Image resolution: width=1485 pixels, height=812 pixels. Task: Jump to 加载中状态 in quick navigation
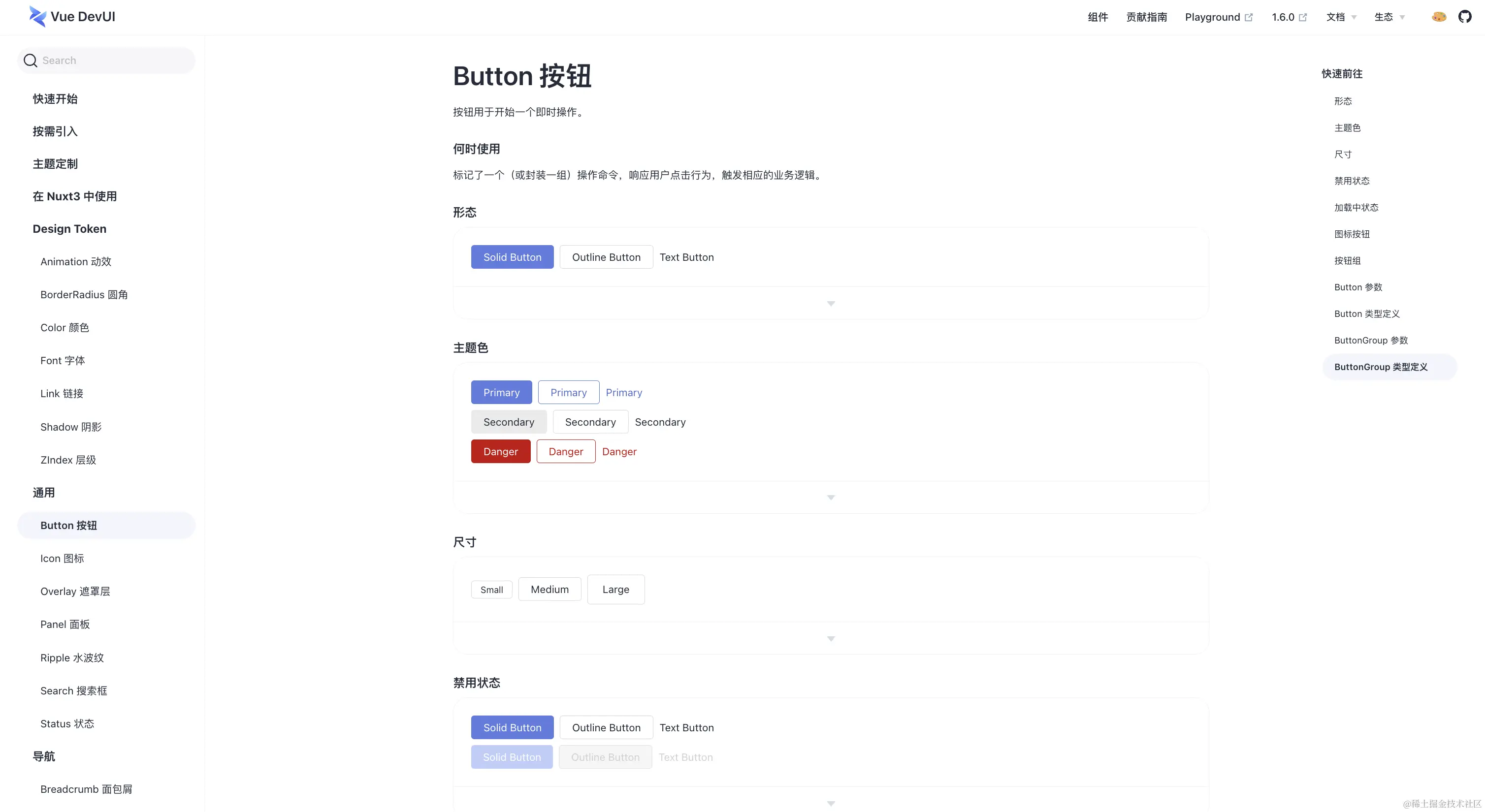tap(1356, 208)
